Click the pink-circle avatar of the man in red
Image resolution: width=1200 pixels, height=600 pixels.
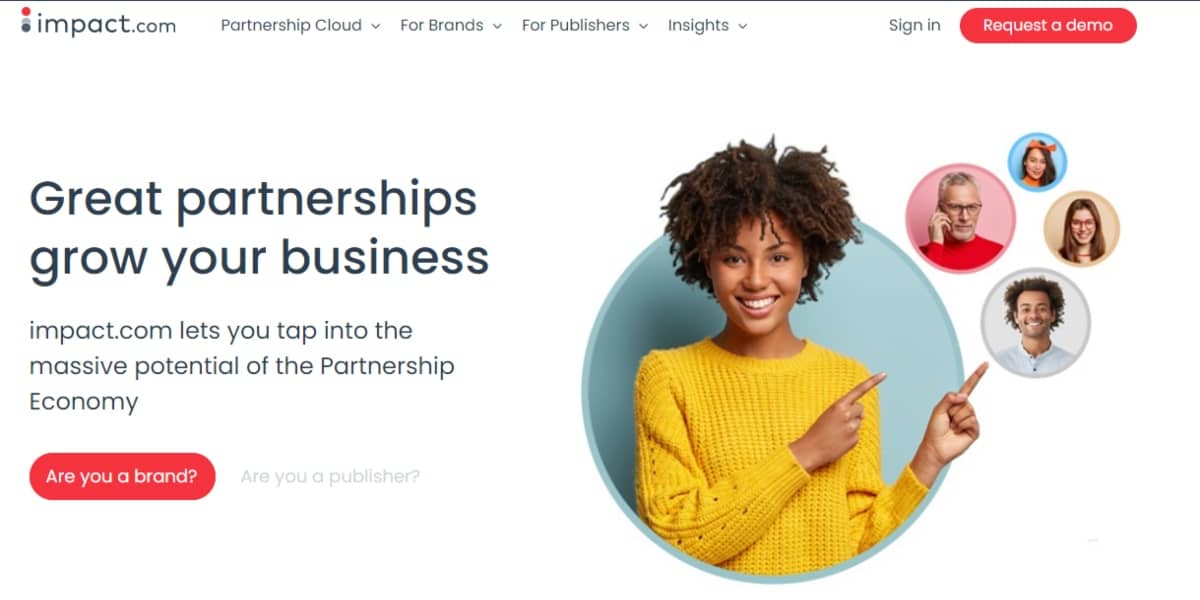coord(960,218)
